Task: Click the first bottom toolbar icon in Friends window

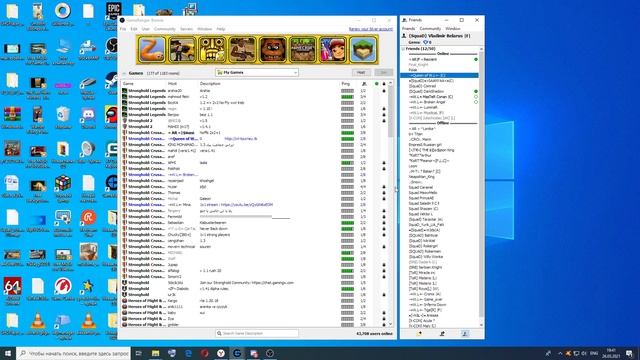Action: [419, 333]
